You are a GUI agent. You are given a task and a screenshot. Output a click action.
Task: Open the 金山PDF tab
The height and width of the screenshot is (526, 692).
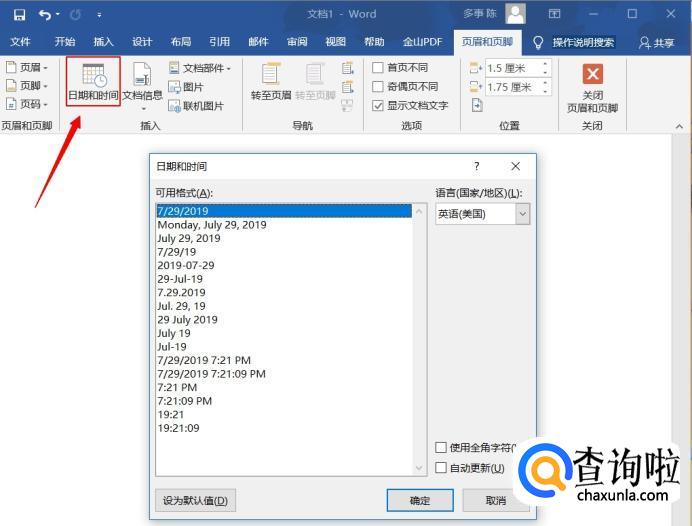click(422, 42)
